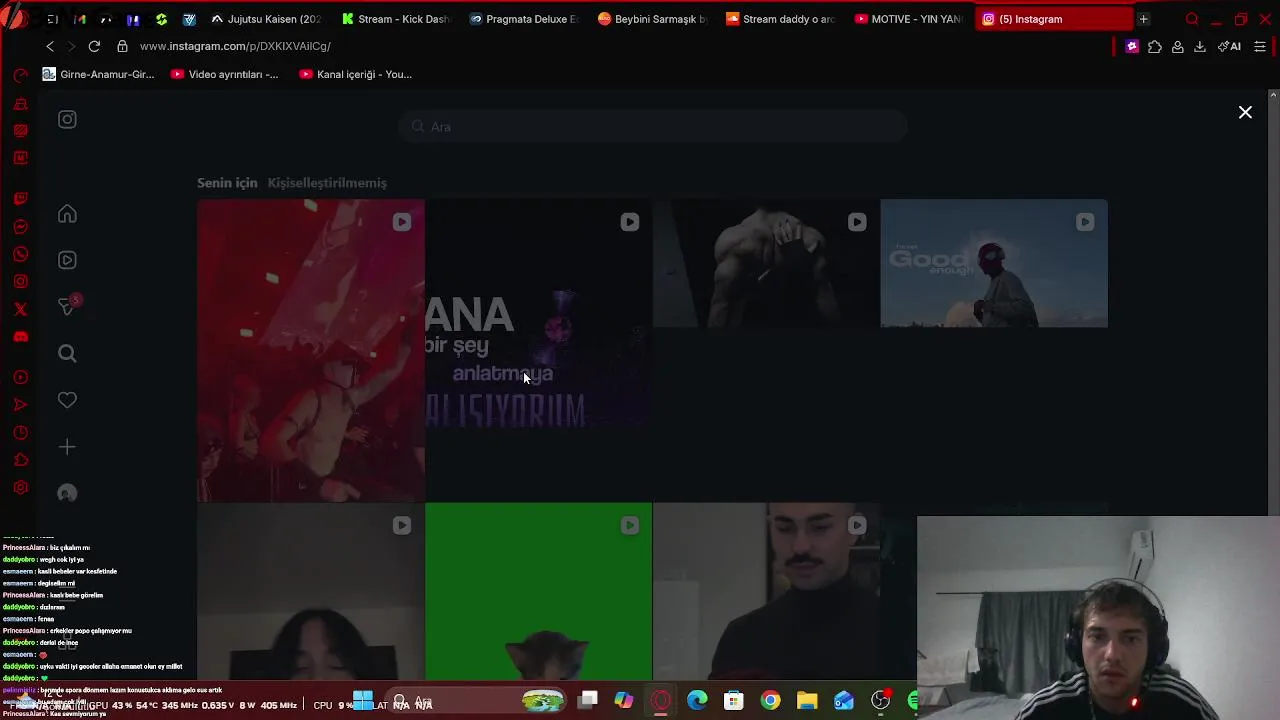Open Copilot from the taskbar
1280x720 pixels.
pos(624,701)
